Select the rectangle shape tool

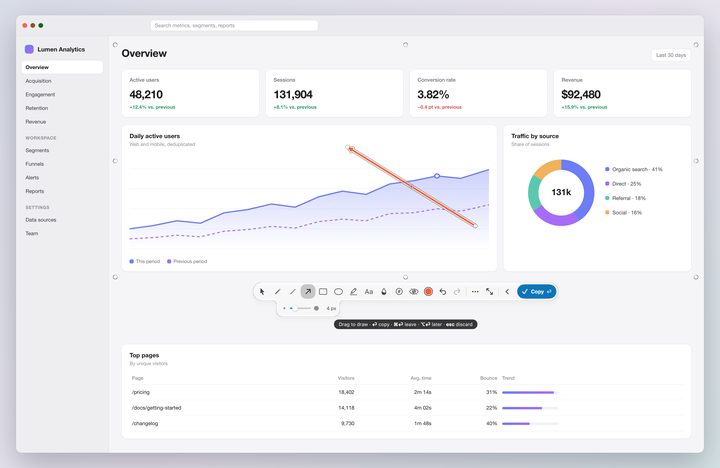click(323, 292)
